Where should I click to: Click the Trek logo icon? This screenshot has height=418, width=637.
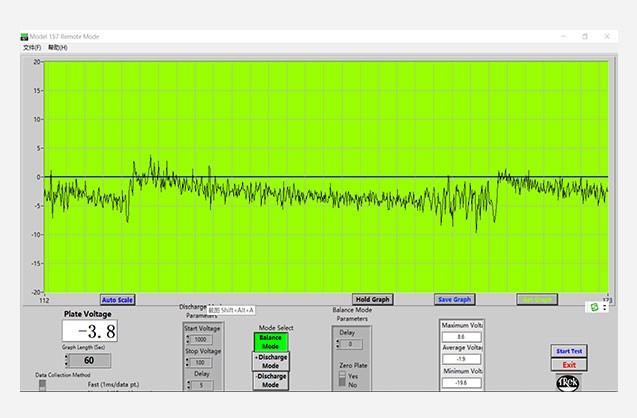[x=569, y=383]
